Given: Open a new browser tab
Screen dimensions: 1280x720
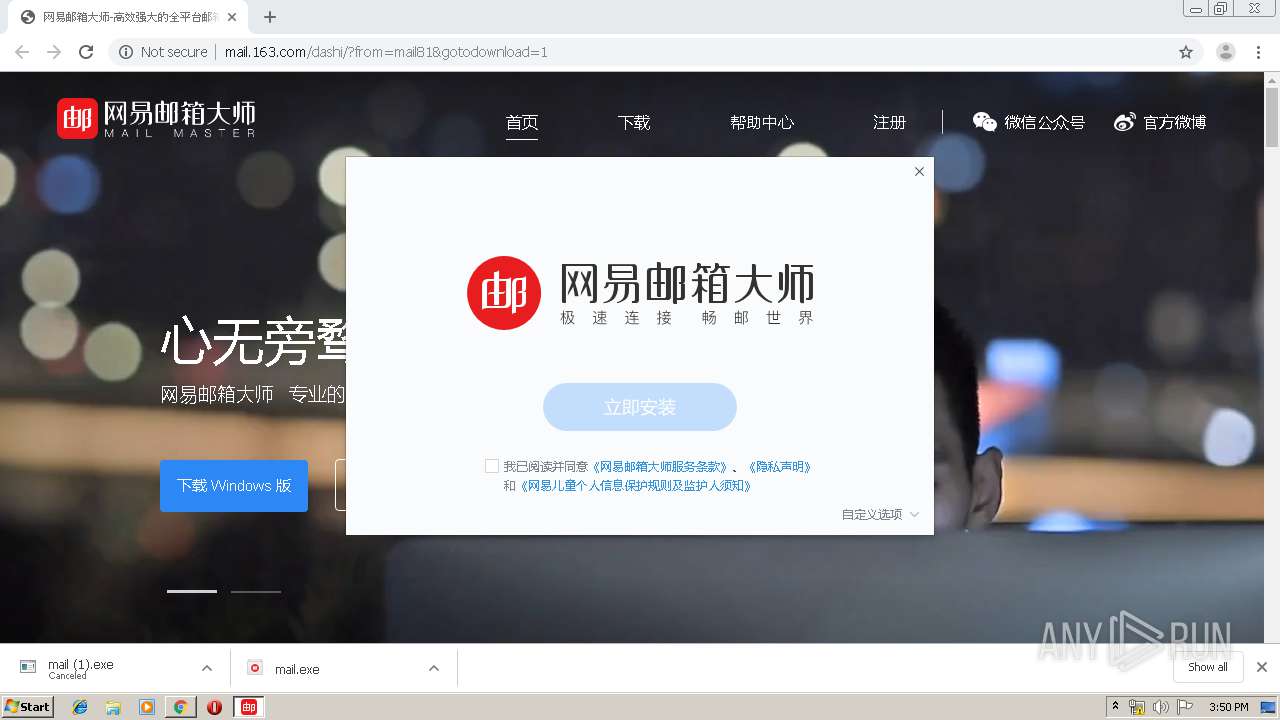Looking at the screenshot, I should (x=269, y=17).
